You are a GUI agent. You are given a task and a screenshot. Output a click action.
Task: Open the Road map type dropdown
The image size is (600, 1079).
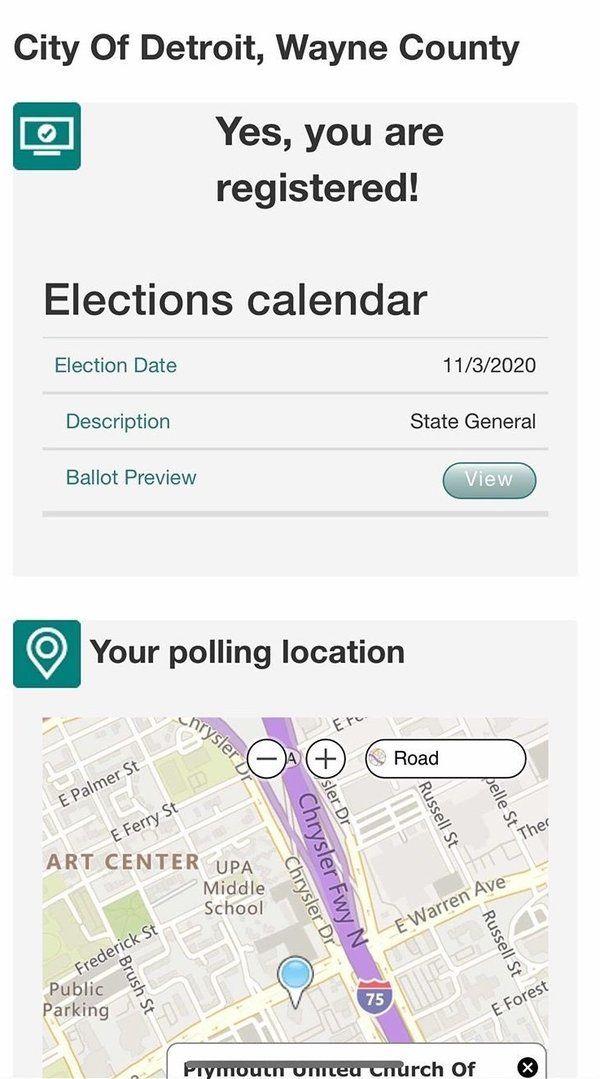click(446, 759)
